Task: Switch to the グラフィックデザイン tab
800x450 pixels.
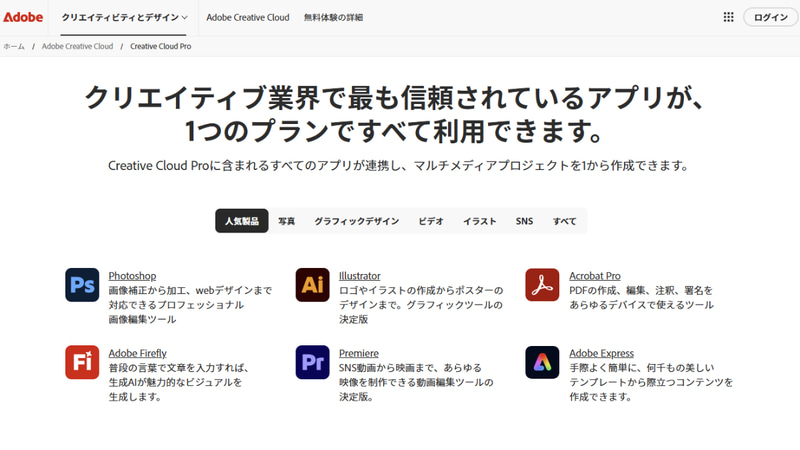Action: coord(357,221)
